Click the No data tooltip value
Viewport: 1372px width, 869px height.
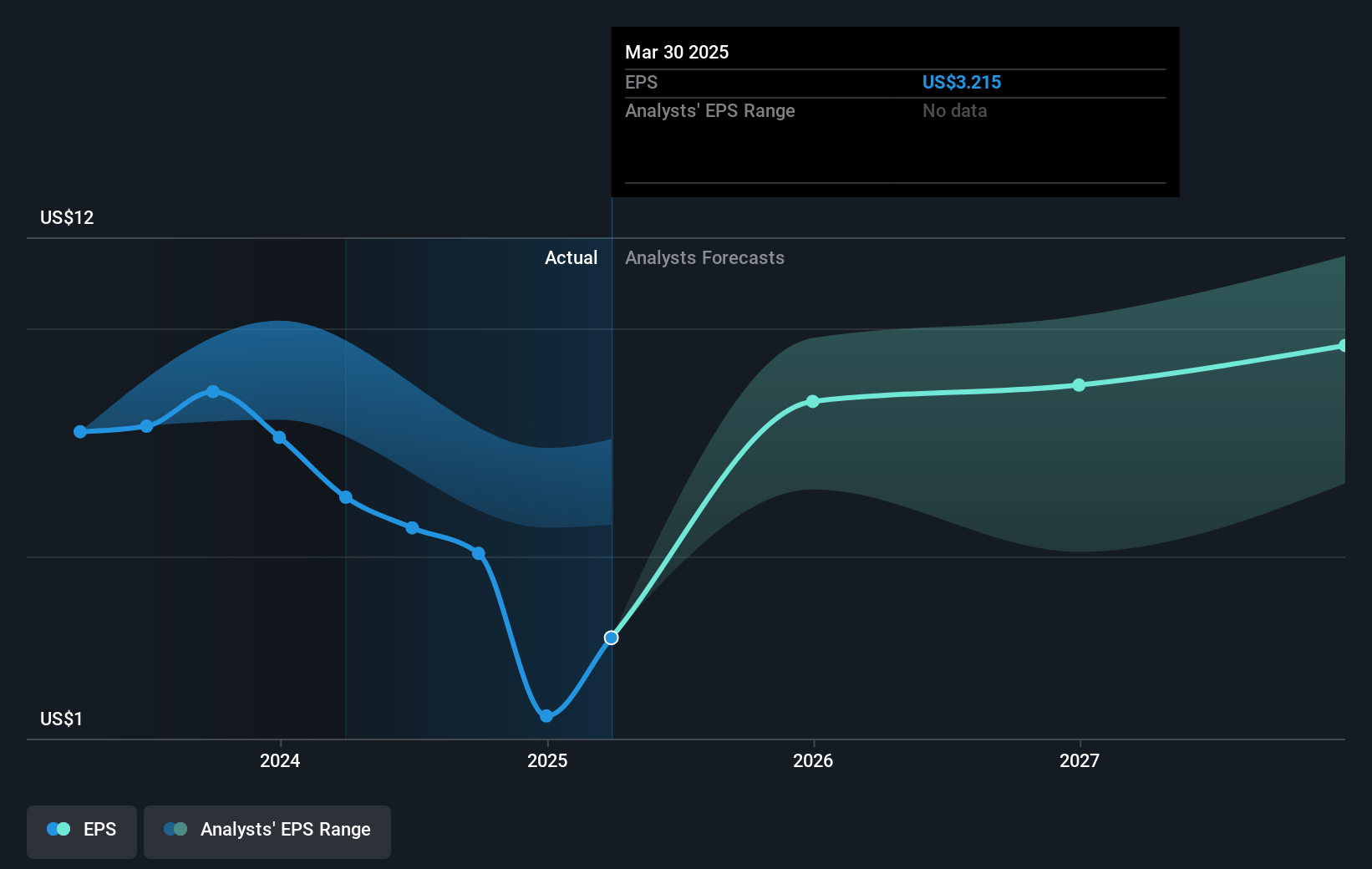point(954,110)
